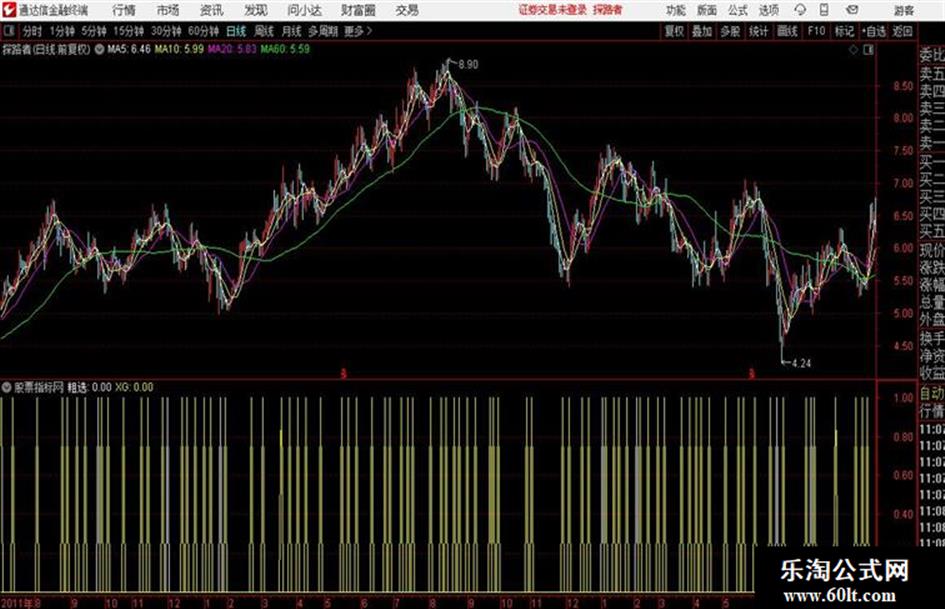The image size is (945, 609).
Task: Switch to the 15分钟 period
Action: [x=129, y=31]
